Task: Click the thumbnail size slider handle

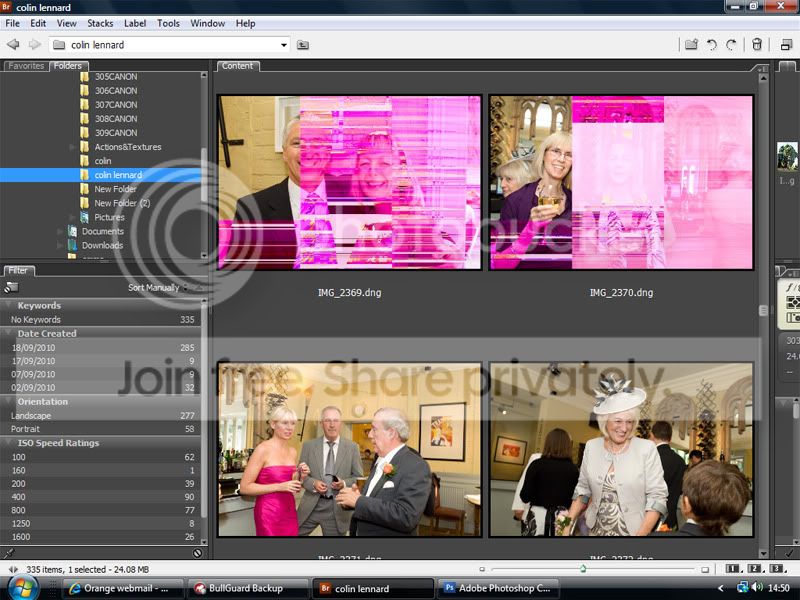Action: click(583, 569)
